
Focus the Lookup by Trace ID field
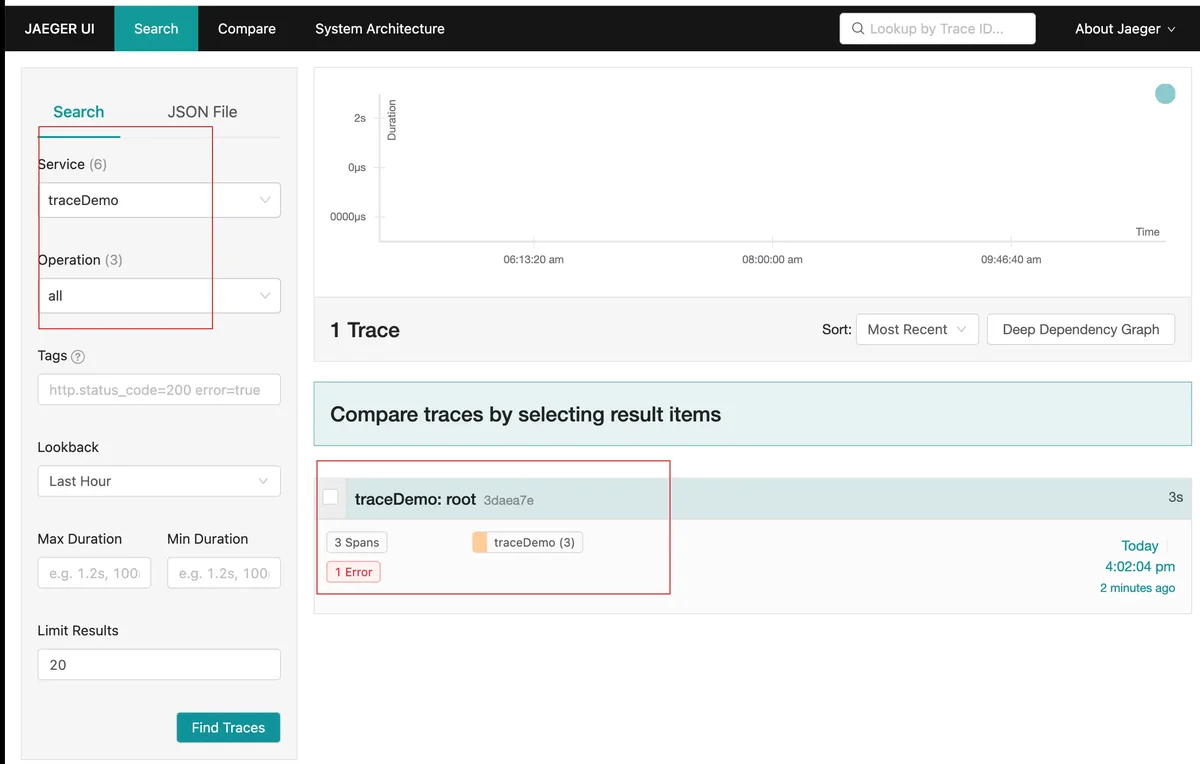tap(937, 29)
